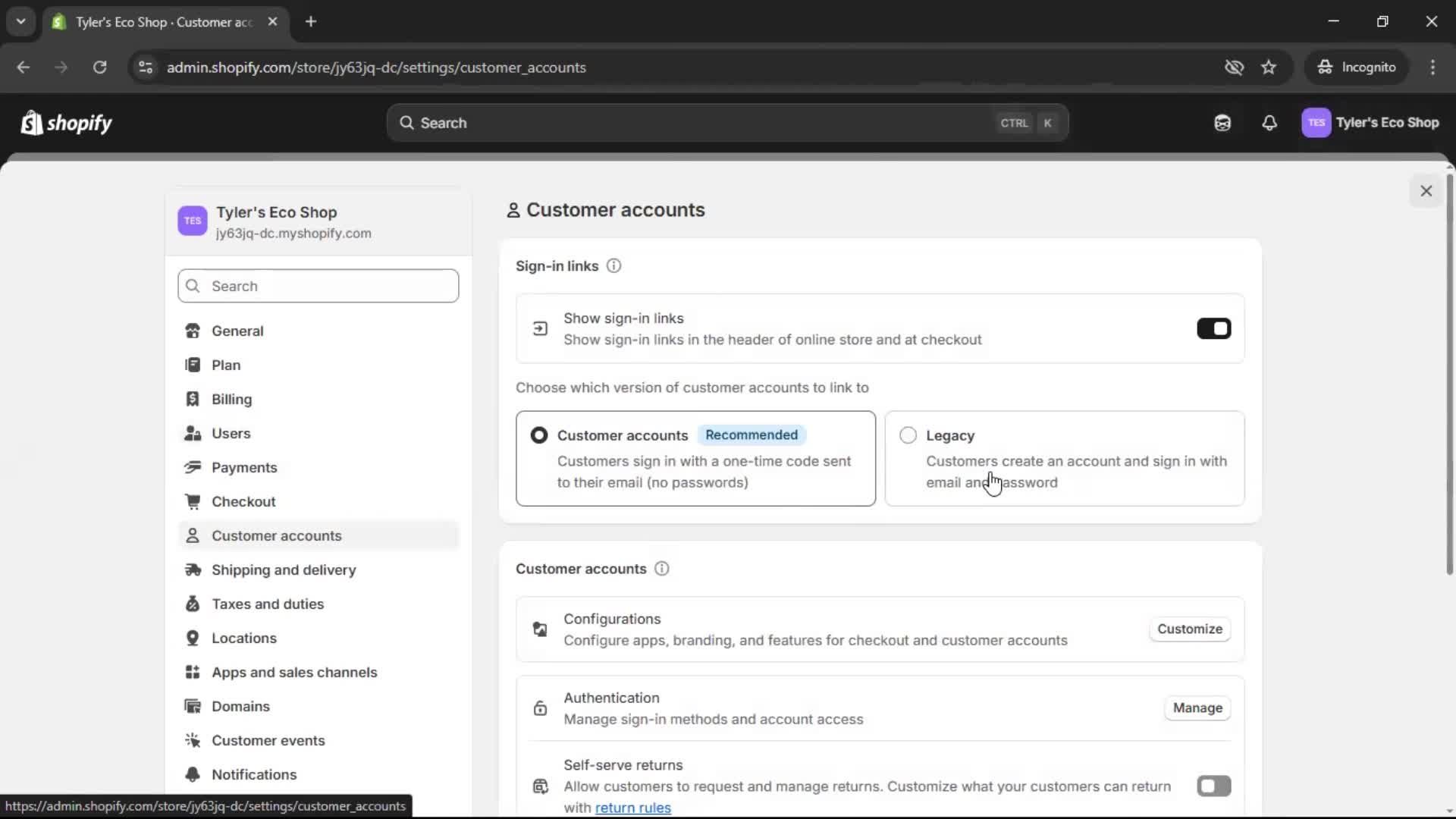Click the Configurations row icon

pos(540,629)
